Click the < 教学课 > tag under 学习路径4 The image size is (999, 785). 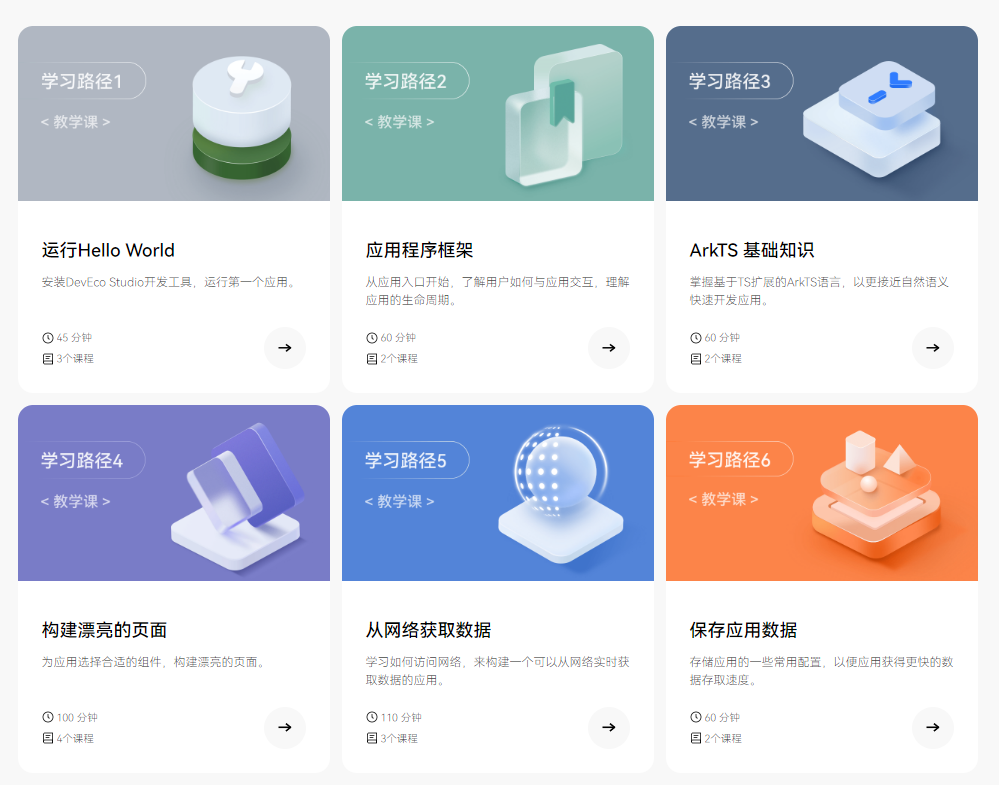(x=75, y=501)
